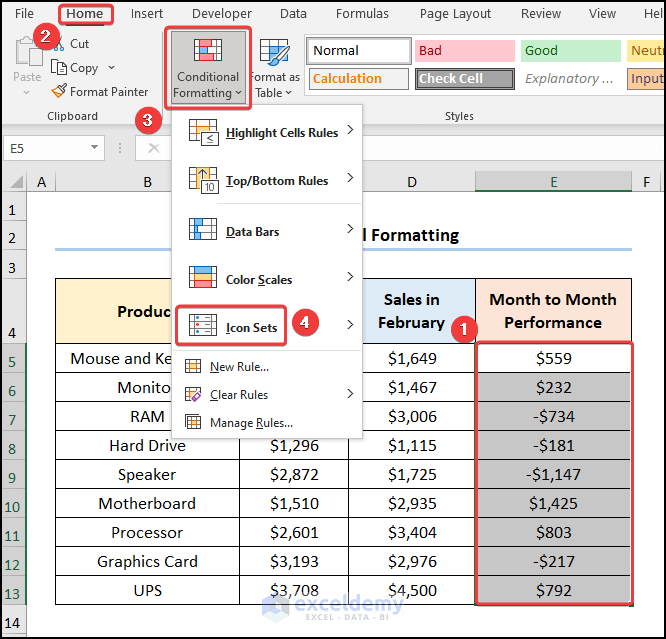Select the Format Painter brush
This screenshot has width=666, height=639.
60,92
